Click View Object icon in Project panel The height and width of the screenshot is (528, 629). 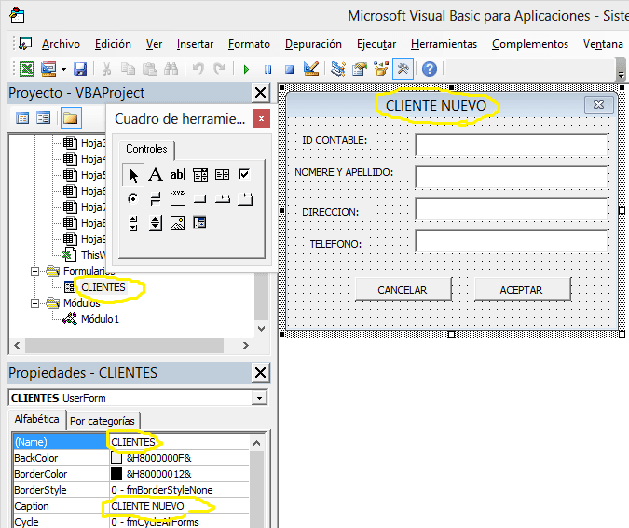point(43,118)
